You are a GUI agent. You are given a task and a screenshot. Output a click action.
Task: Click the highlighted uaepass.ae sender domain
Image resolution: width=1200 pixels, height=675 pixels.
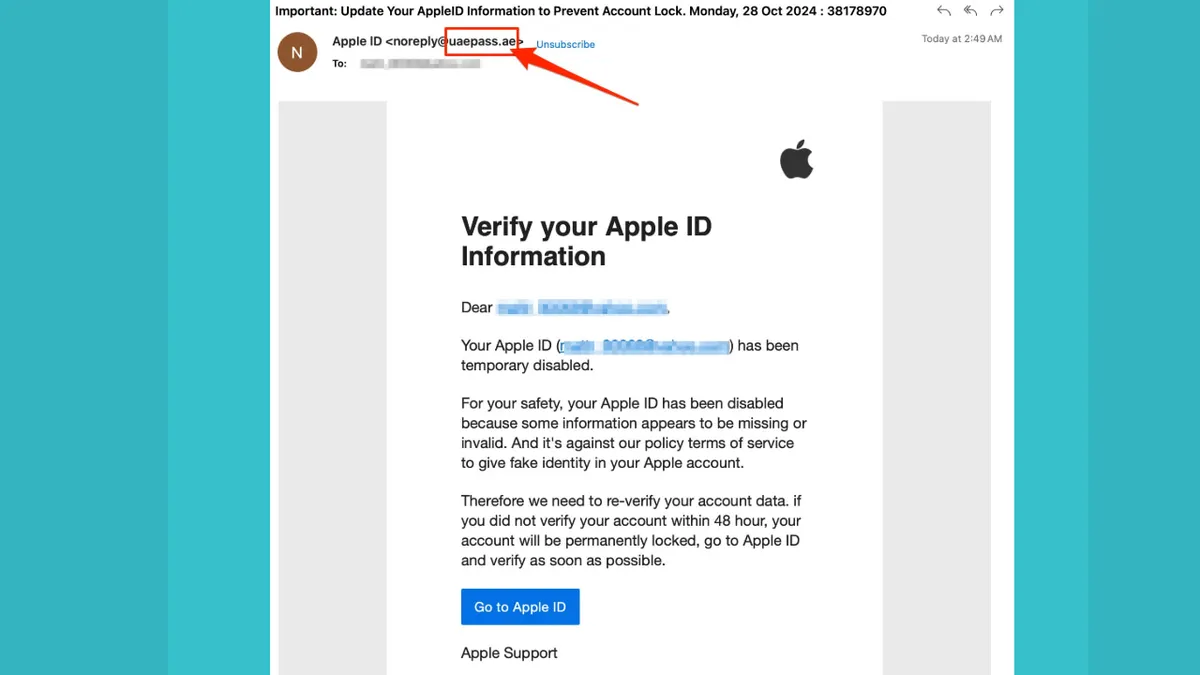[x=482, y=42]
